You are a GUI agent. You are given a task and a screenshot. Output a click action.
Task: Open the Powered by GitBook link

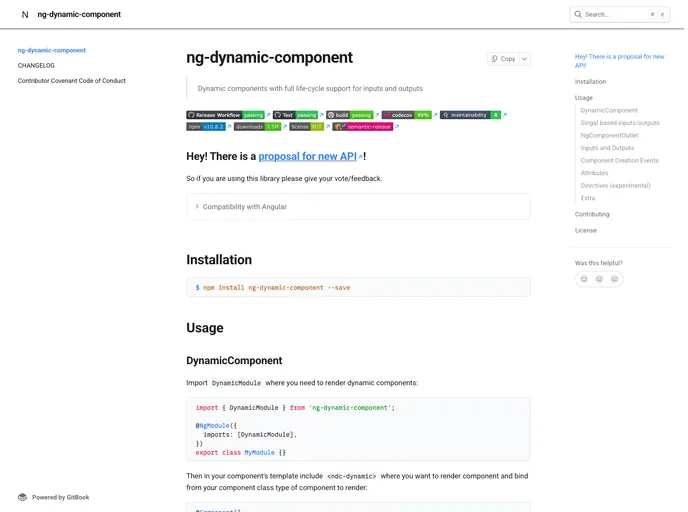pyautogui.click(x=54, y=497)
